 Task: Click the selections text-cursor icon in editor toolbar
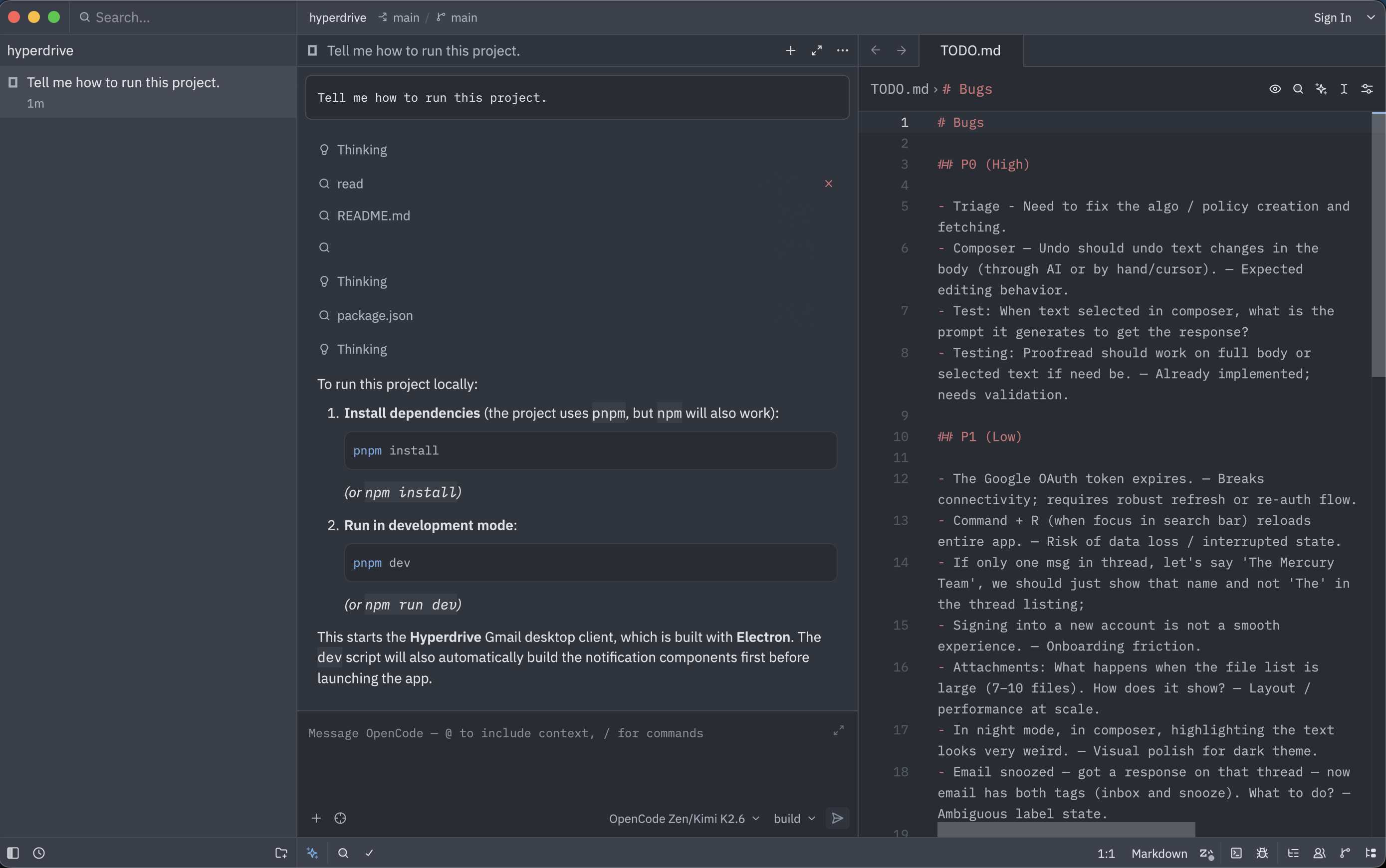coord(1344,89)
